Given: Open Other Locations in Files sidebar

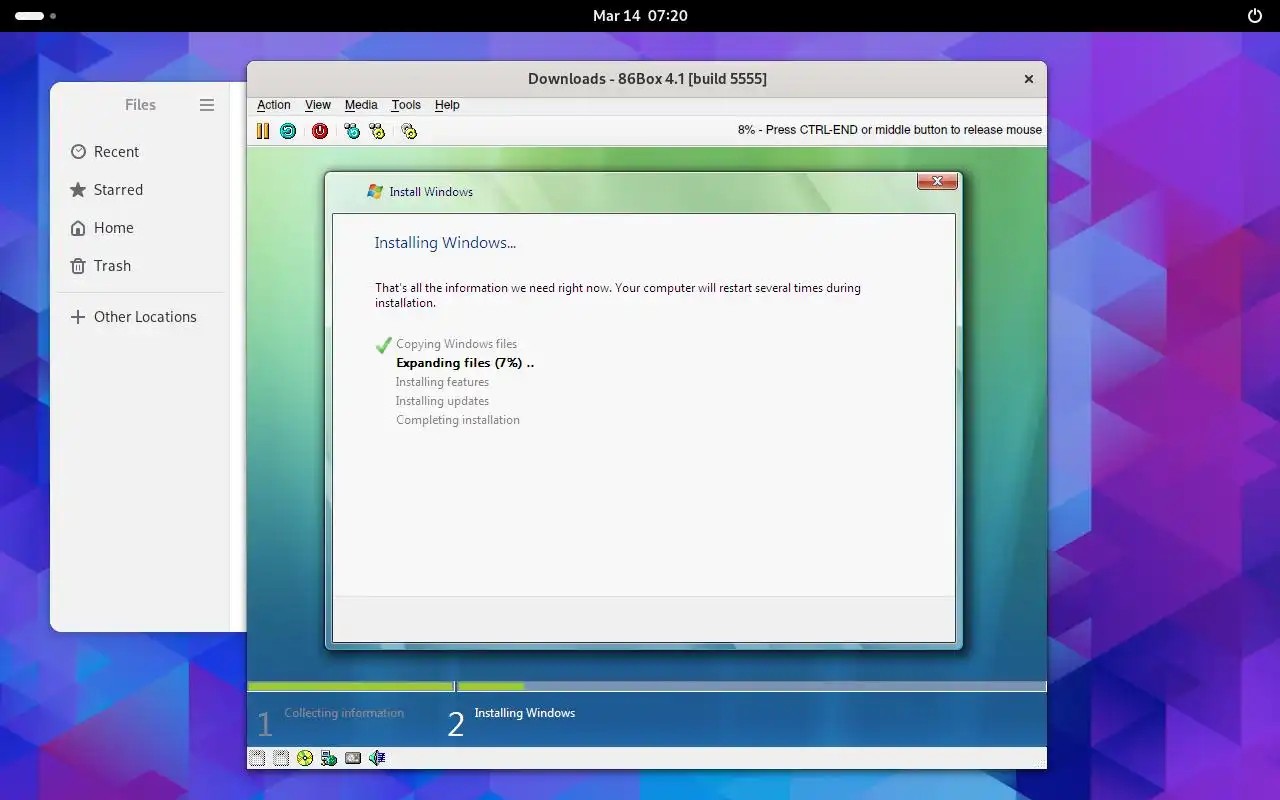Looking at the screenshot, I should (140, 317).
